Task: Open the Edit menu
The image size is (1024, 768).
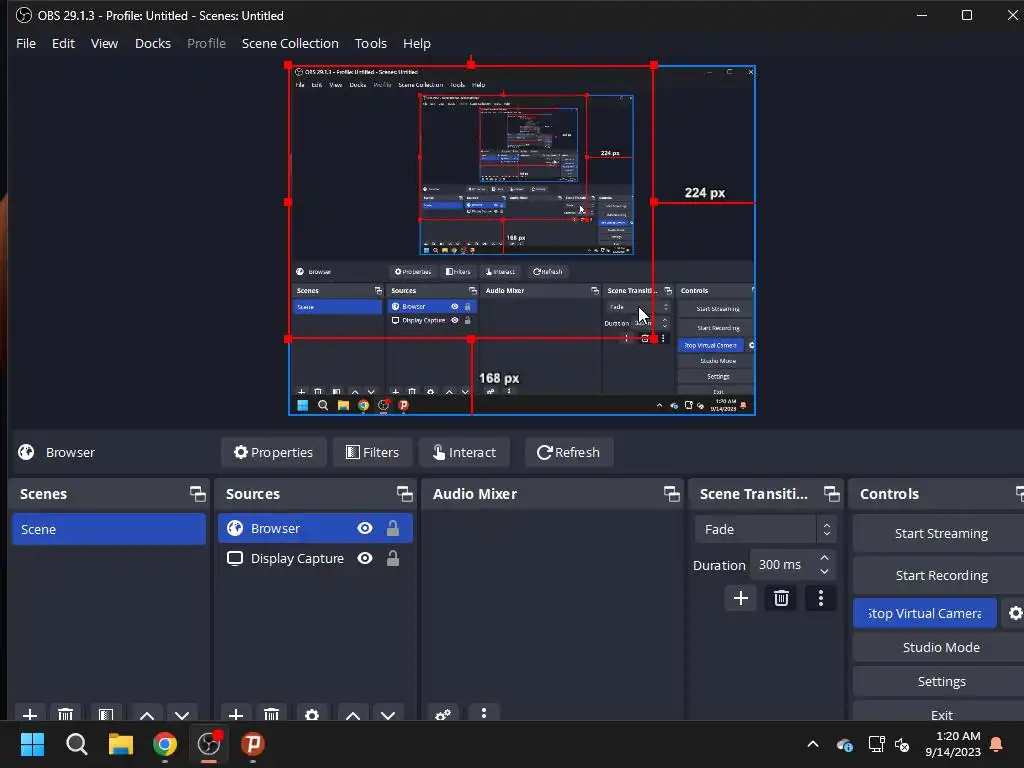Action: tap(63, 43)
